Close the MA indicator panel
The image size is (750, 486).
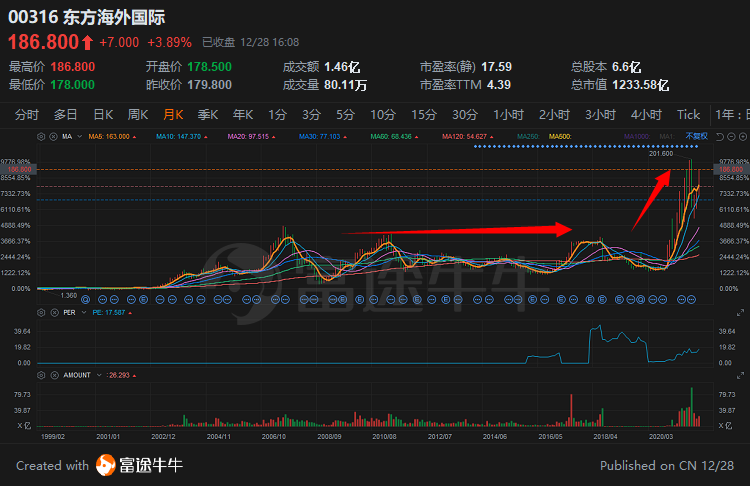click(x=52, y=135)
